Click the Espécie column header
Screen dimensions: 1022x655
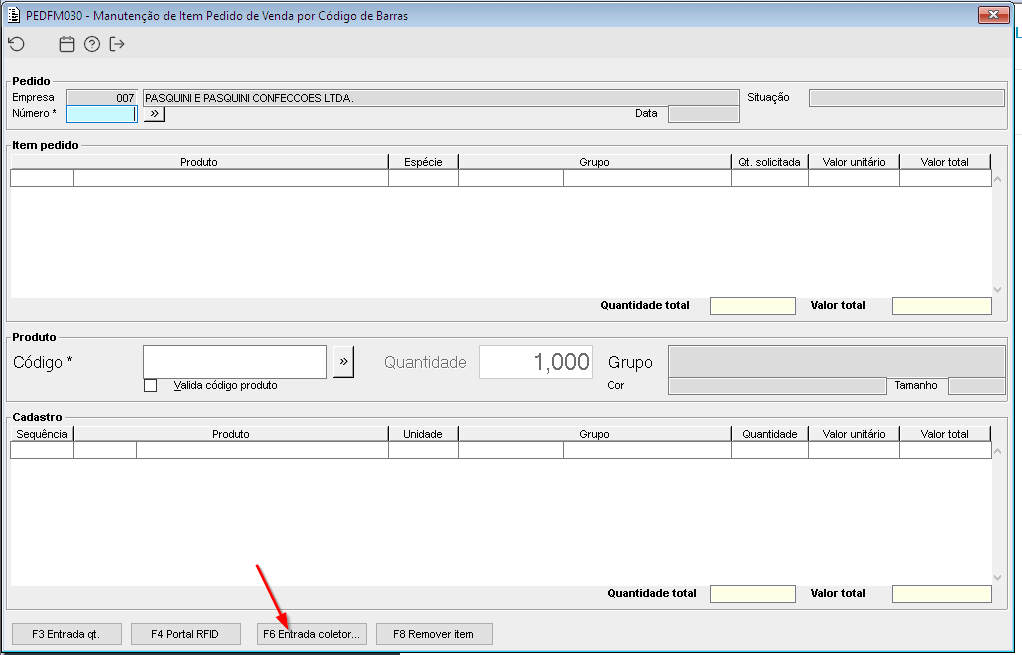423,162
